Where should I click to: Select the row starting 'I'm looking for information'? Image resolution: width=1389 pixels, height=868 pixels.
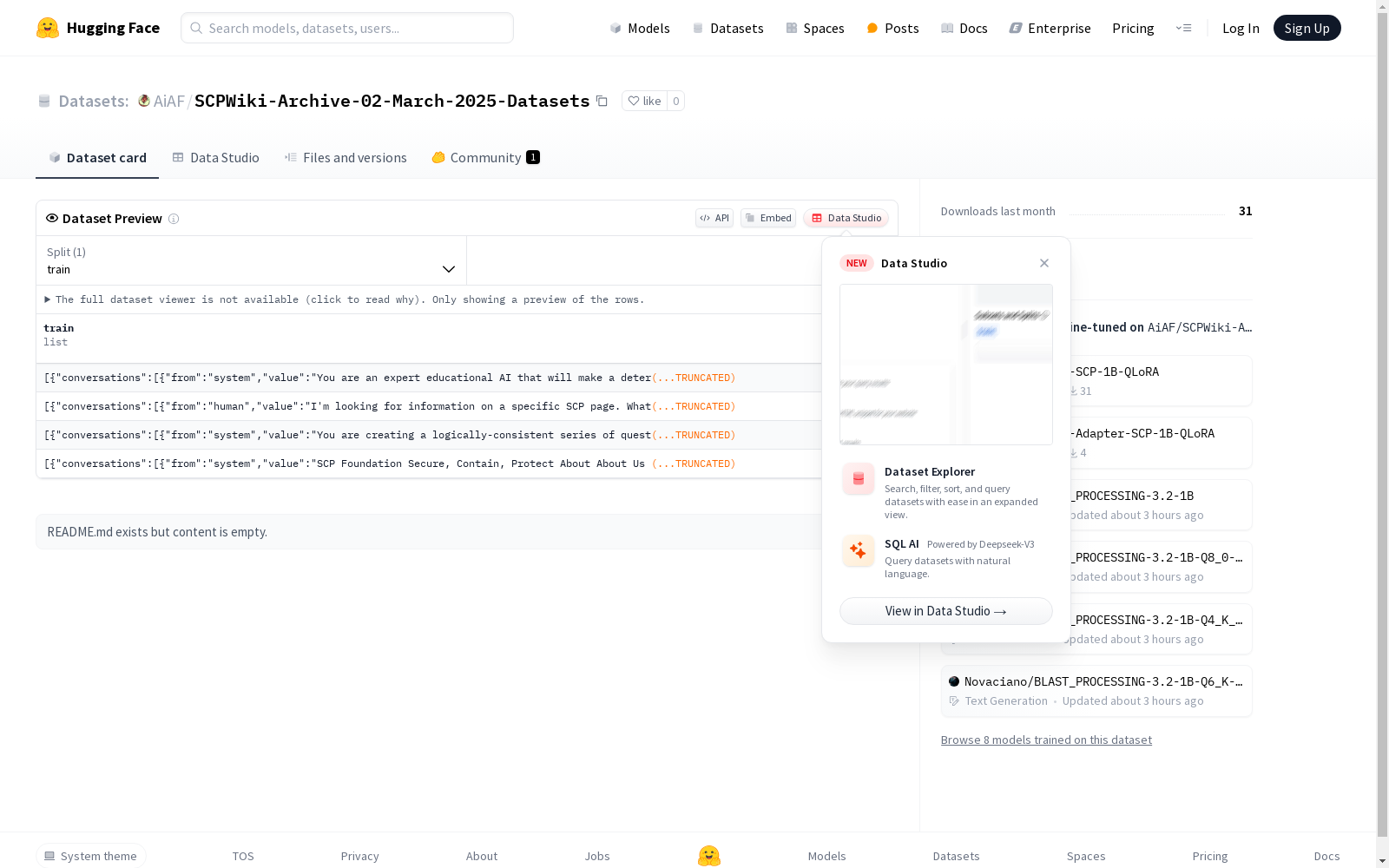coord(429,406)
